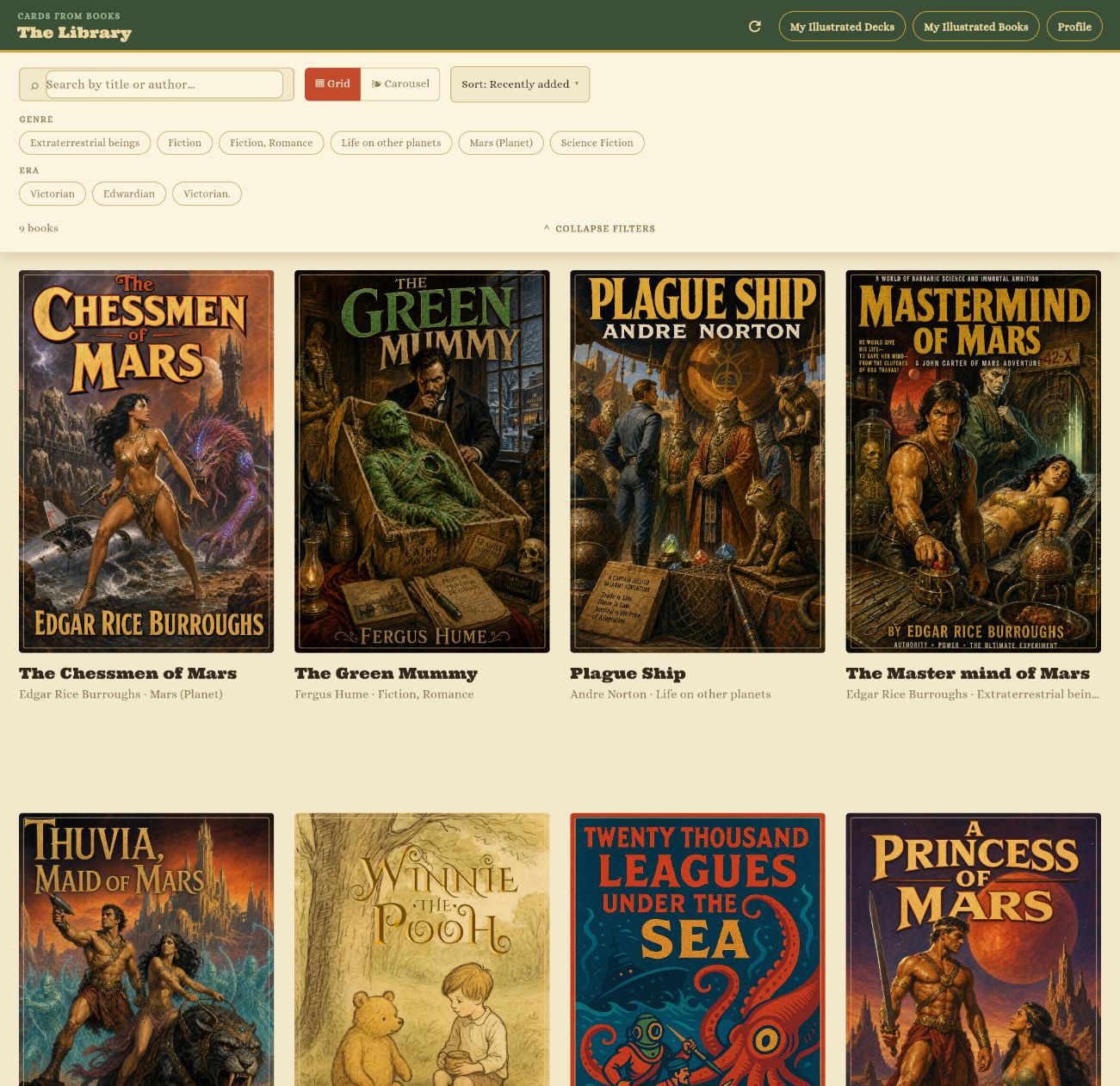Screen dimensions: 1120x1086
Task: Filter by Extraterrestrial beings genre
Action: (x=84, y=143)
